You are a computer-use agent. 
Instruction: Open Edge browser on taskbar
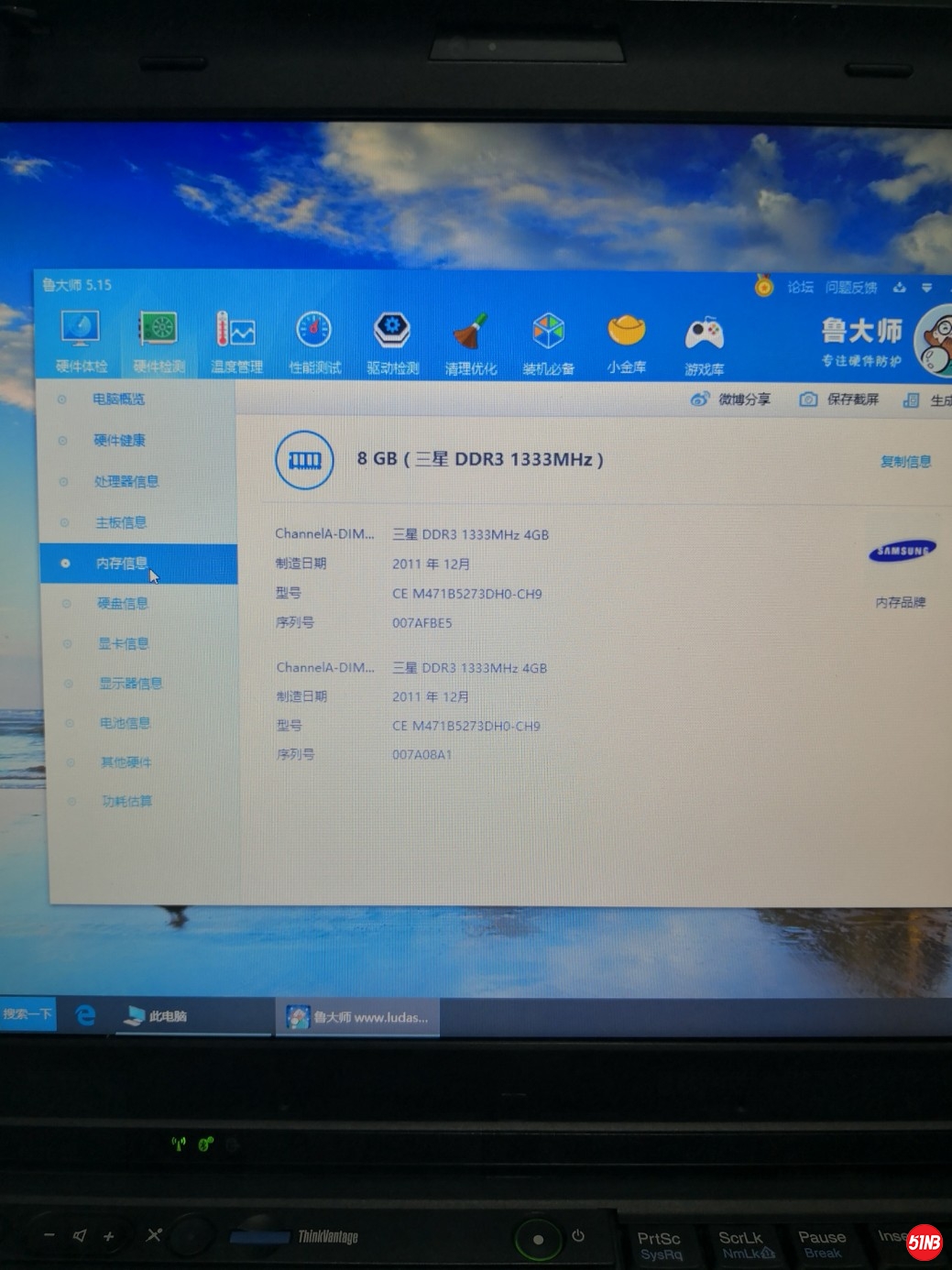pyautogui.click(x=85, y=1015)
